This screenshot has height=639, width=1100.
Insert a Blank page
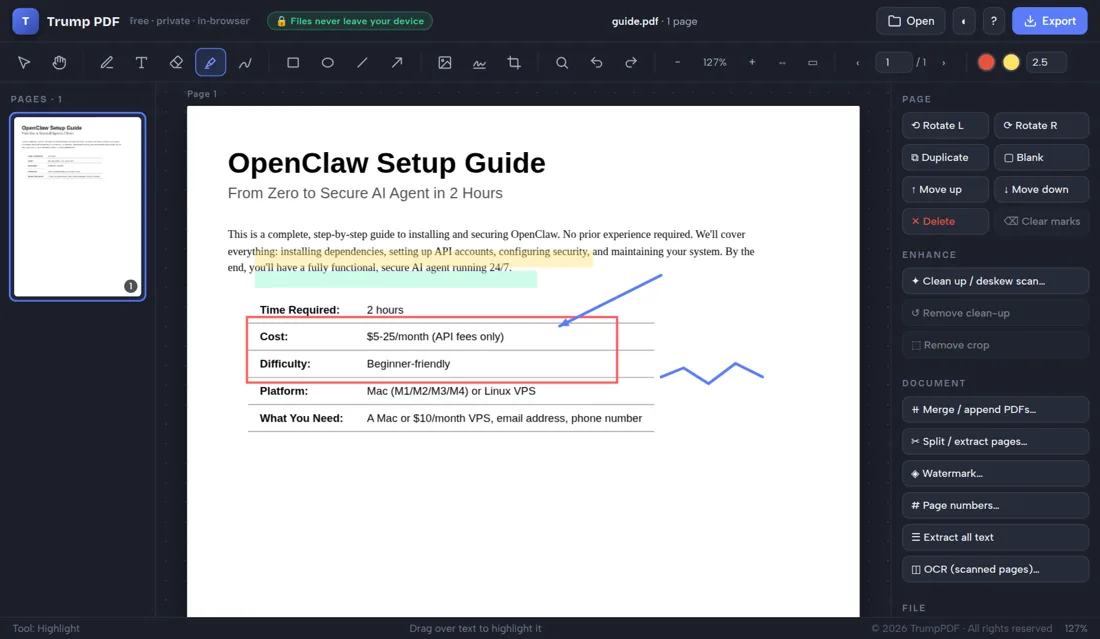point(1041,157)
